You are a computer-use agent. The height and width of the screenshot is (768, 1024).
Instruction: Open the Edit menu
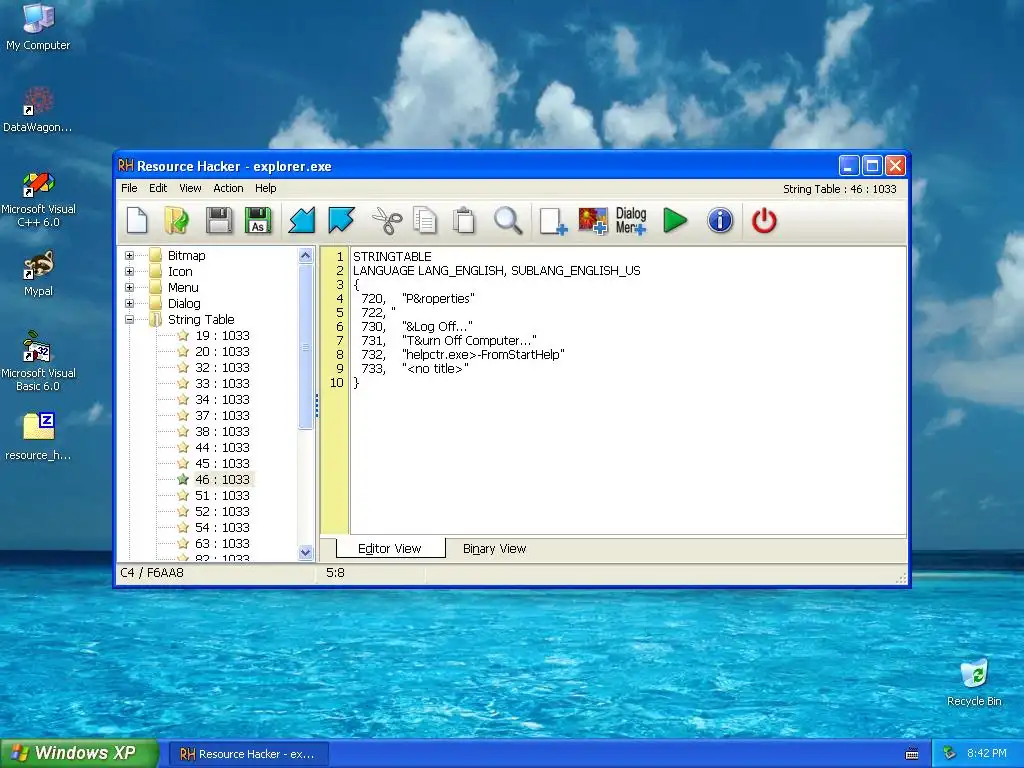pos(158,188)
